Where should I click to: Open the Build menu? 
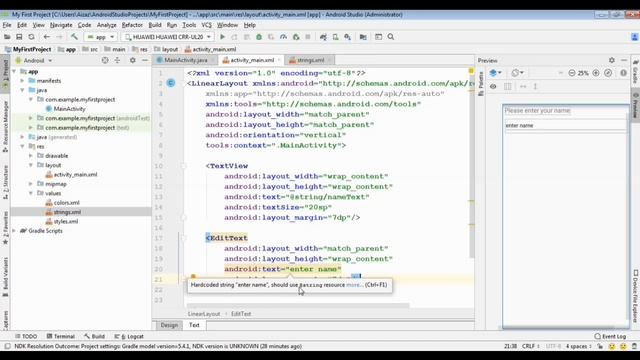click(x=155, y=25)
